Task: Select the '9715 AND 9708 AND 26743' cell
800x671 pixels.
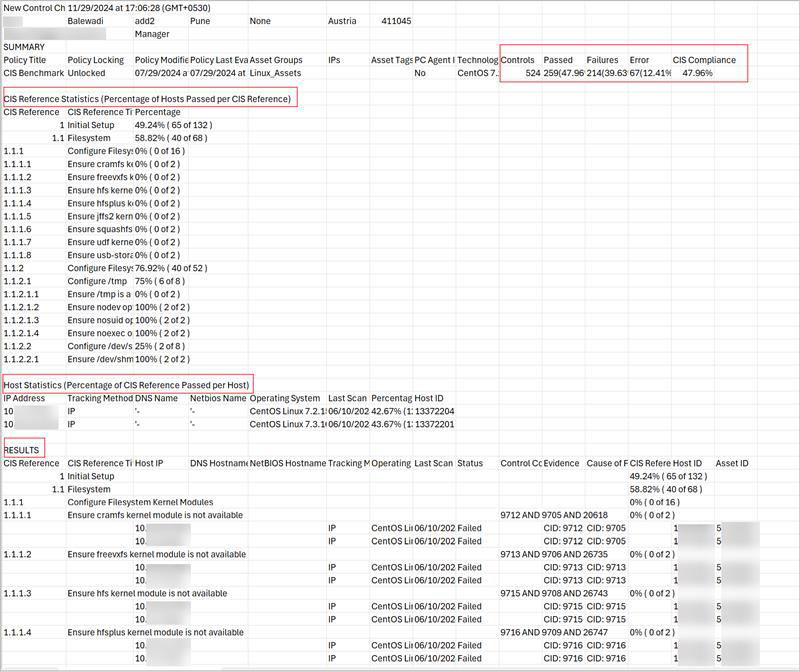Action: pyautogui.click(x=554, y=593)
